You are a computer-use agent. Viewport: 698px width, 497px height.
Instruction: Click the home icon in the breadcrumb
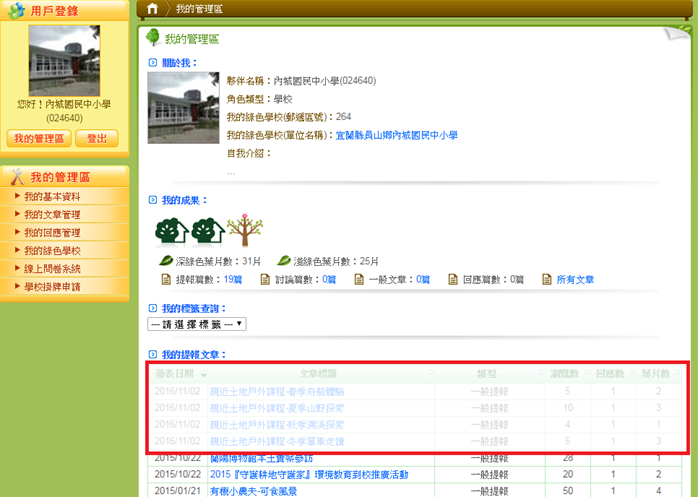[152, 9]
